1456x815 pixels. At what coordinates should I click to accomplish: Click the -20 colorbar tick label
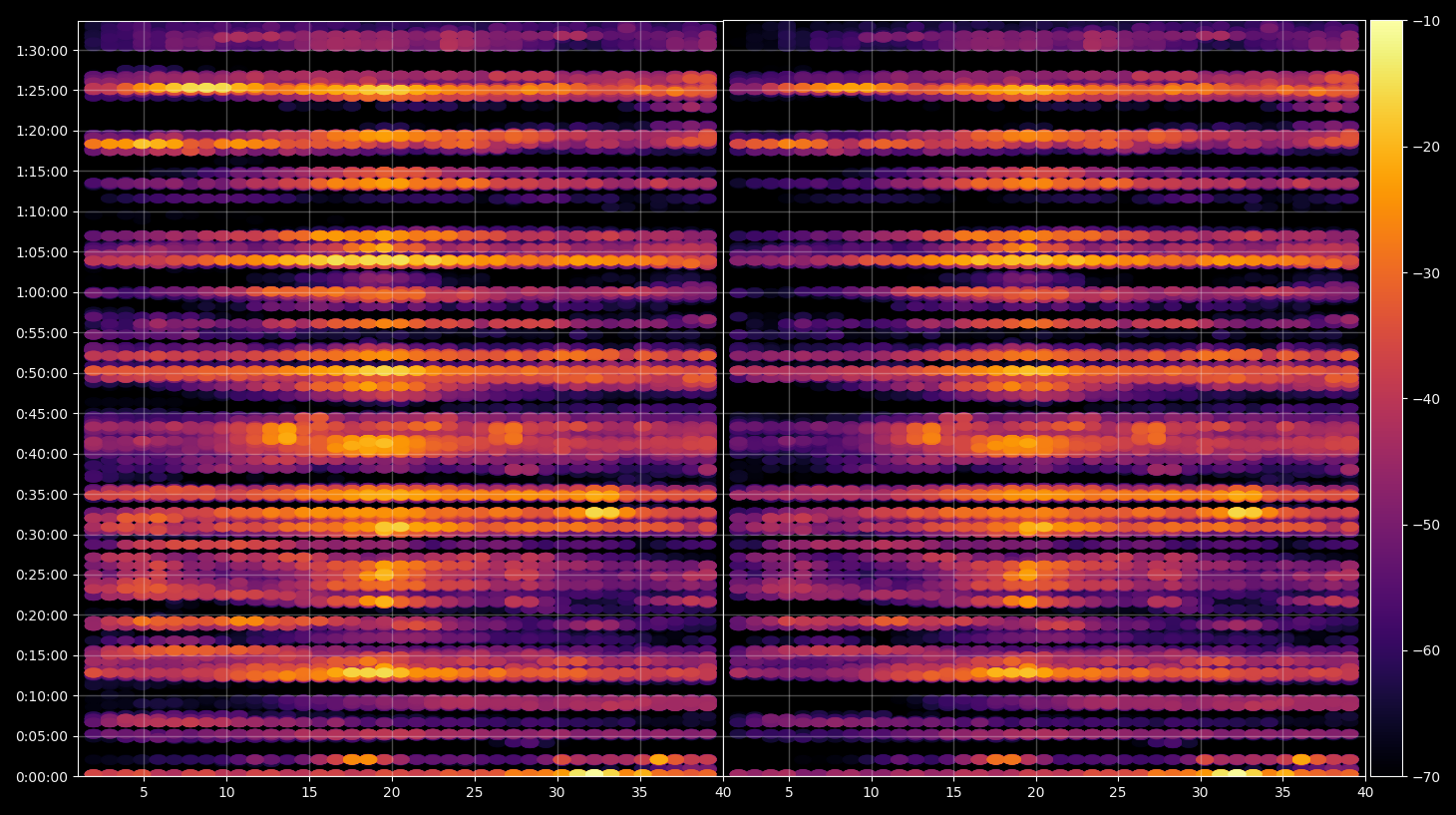click(x=1426, y=147)
